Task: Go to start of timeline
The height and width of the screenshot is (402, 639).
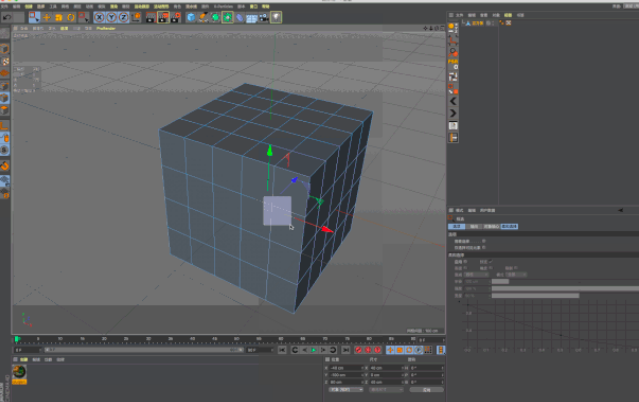Action: pyautogui.click(x=282, y=350)
